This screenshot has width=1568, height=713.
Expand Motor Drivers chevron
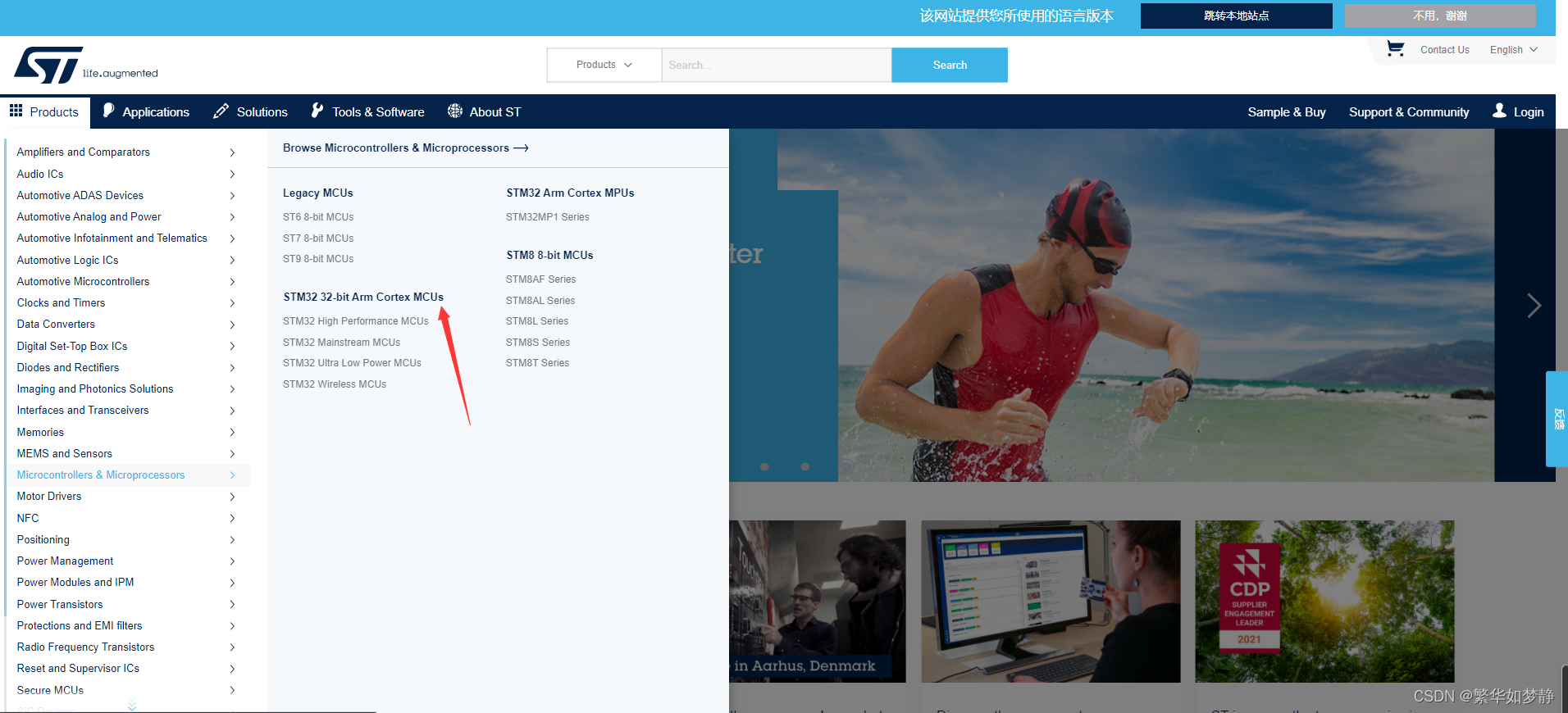coord(232,497)
